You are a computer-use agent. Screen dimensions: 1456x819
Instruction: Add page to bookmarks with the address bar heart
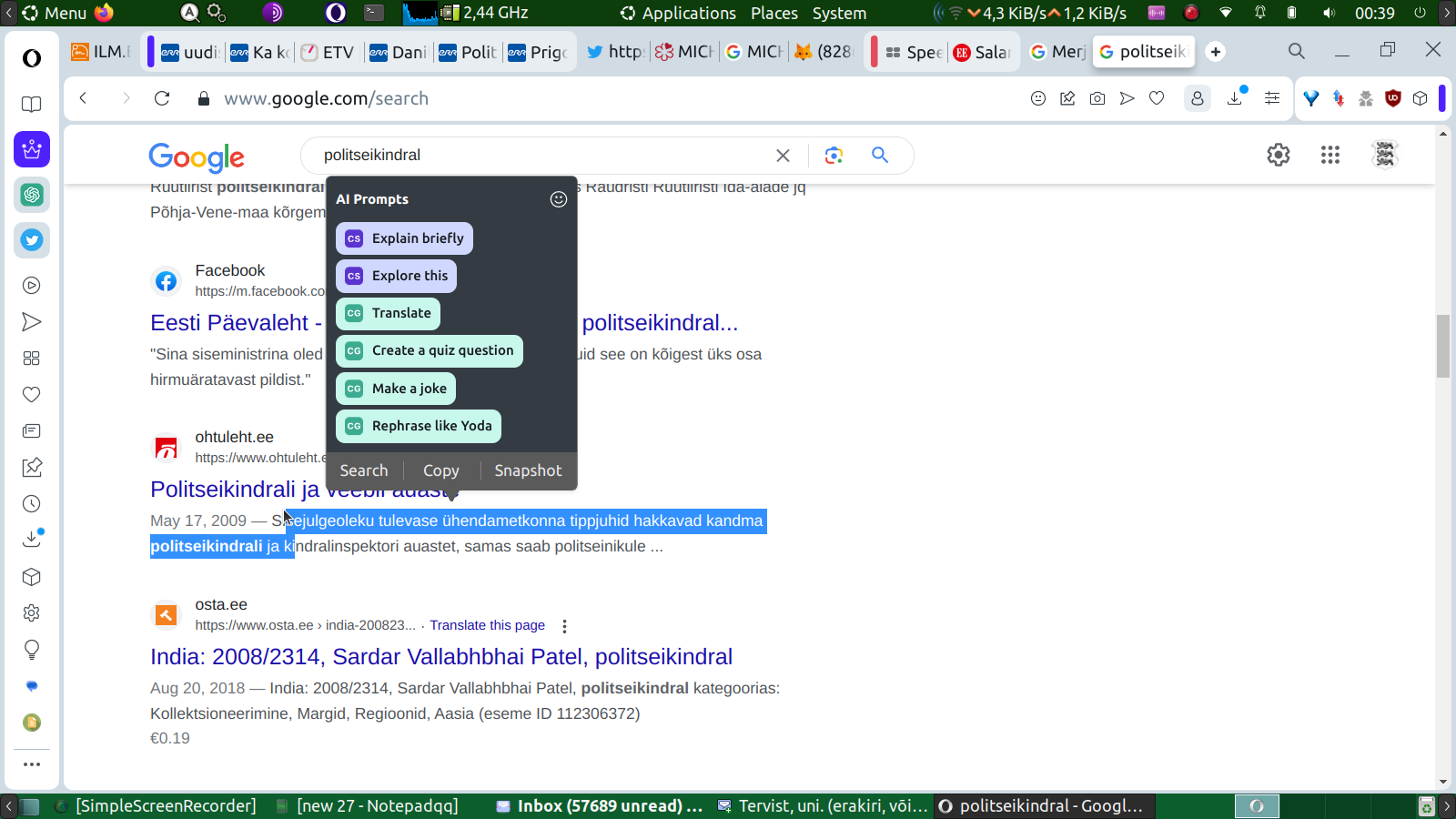pyautogui.click(x=1157, y=98)
